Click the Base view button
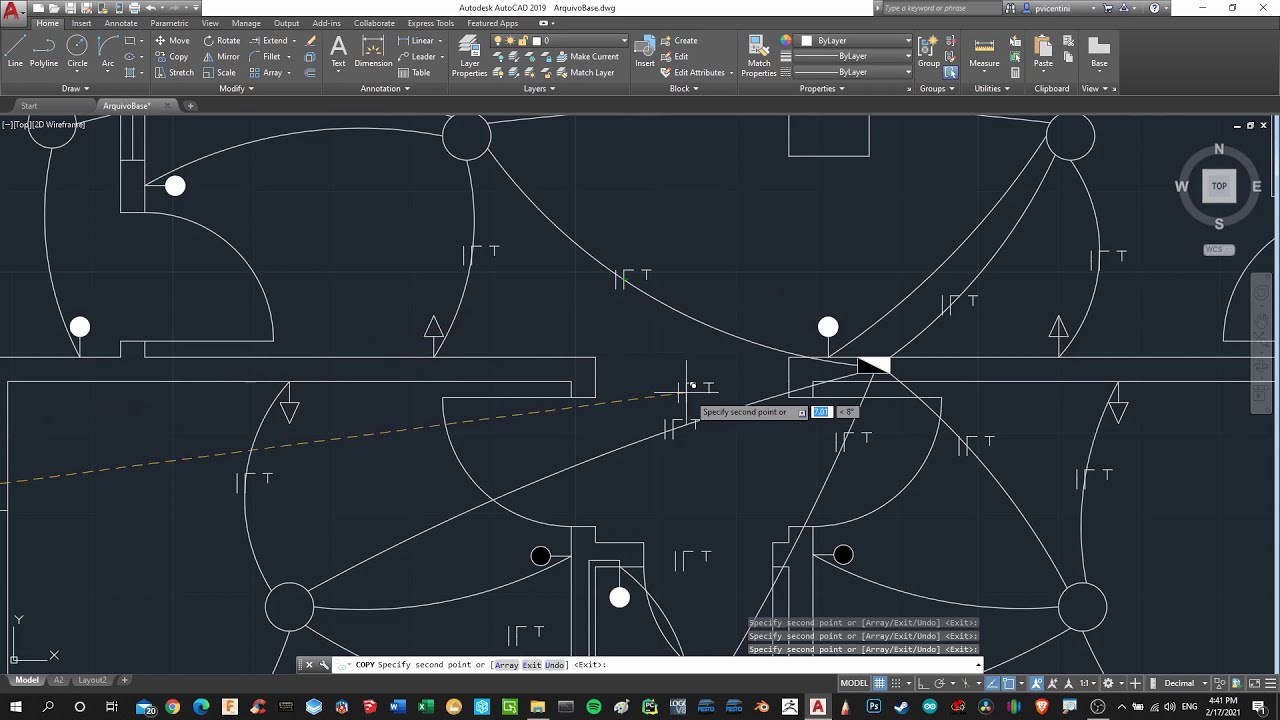Viewport: 1280px width, 720px height. [1099, 52]
